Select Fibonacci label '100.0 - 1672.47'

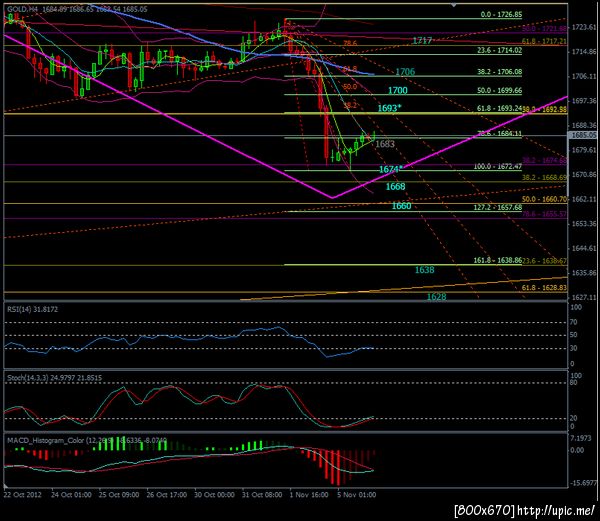coord(498,166)
